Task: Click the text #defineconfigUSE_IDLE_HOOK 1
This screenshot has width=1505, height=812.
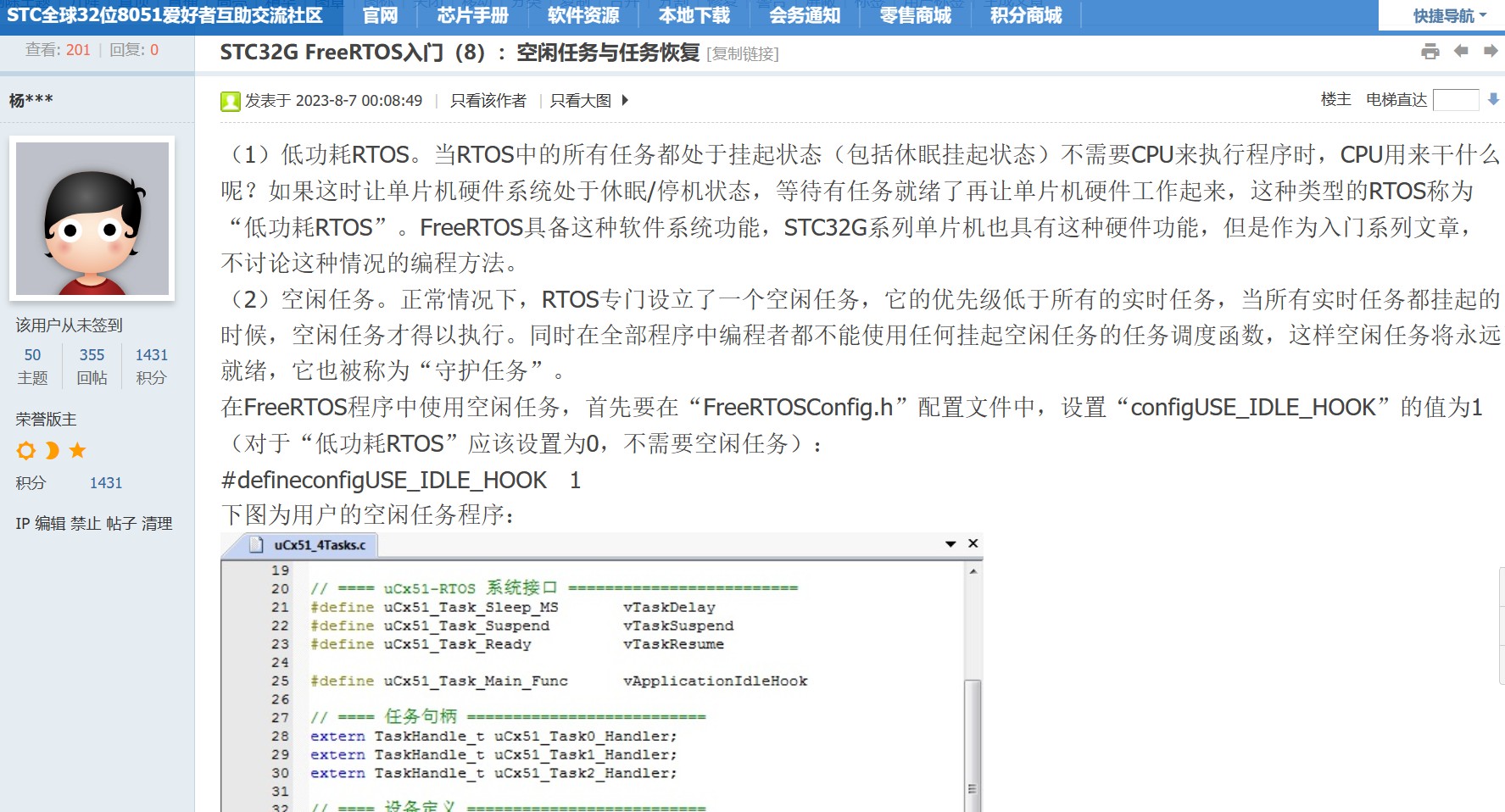Action: click(x=401, y=481)
